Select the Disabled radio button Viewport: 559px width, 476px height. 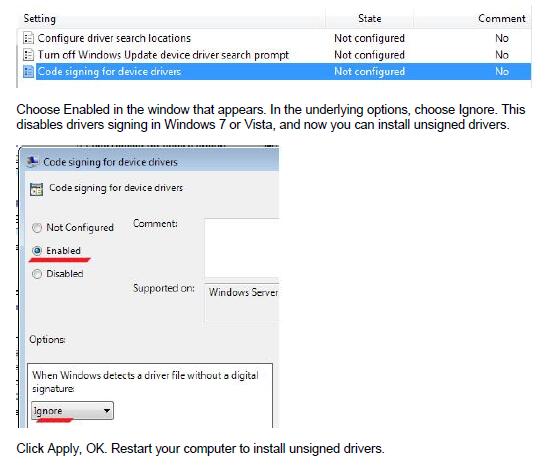[37, 274]
